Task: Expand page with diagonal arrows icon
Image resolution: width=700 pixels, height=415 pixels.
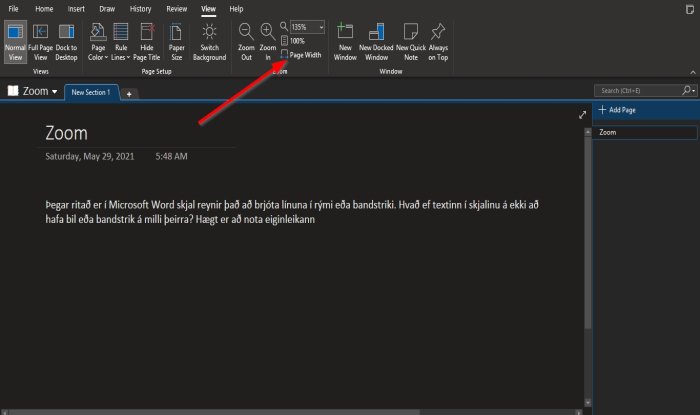Action: [x=582, y=115]
